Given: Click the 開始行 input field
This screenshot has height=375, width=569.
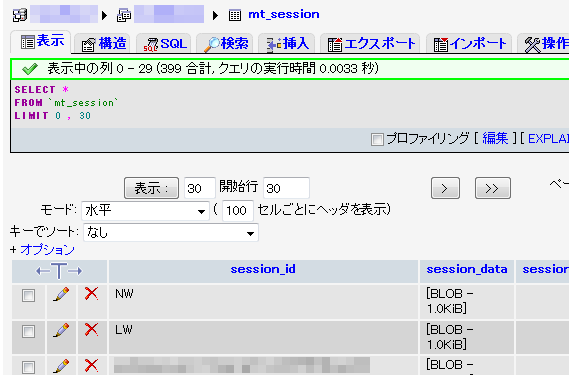Looking at the screenshot, I should coord(286,188).
